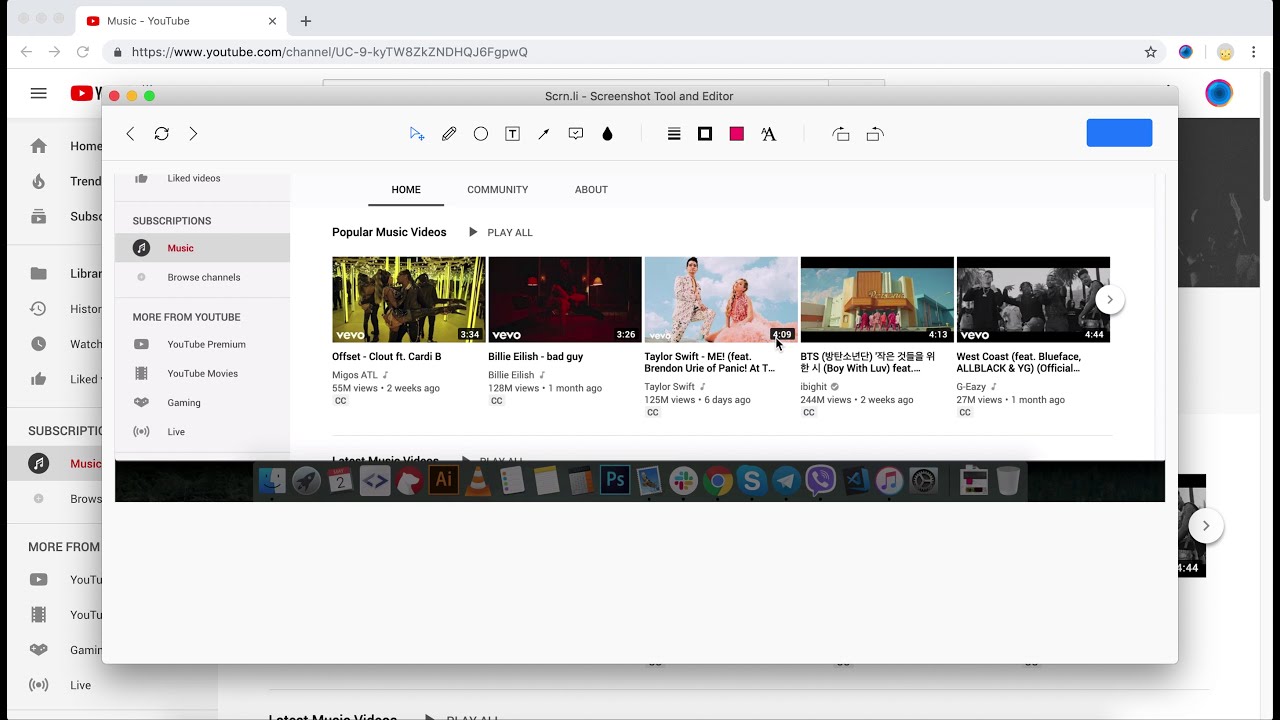
Task: Click the Telegram icon in captured dock
Action: (x=786, y=481)
